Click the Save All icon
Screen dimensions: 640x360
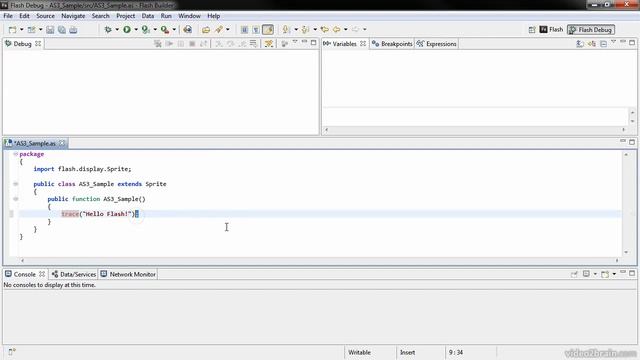[62, 29]
